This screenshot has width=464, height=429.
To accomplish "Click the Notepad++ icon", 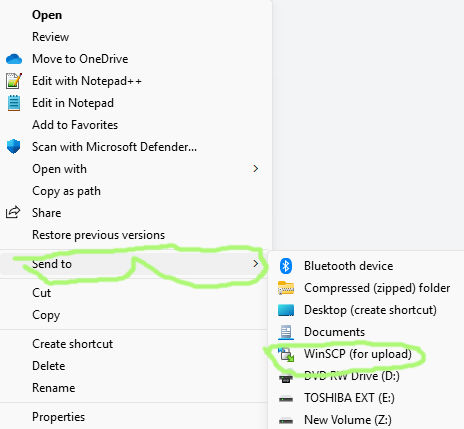I will [x=14, y=81].
